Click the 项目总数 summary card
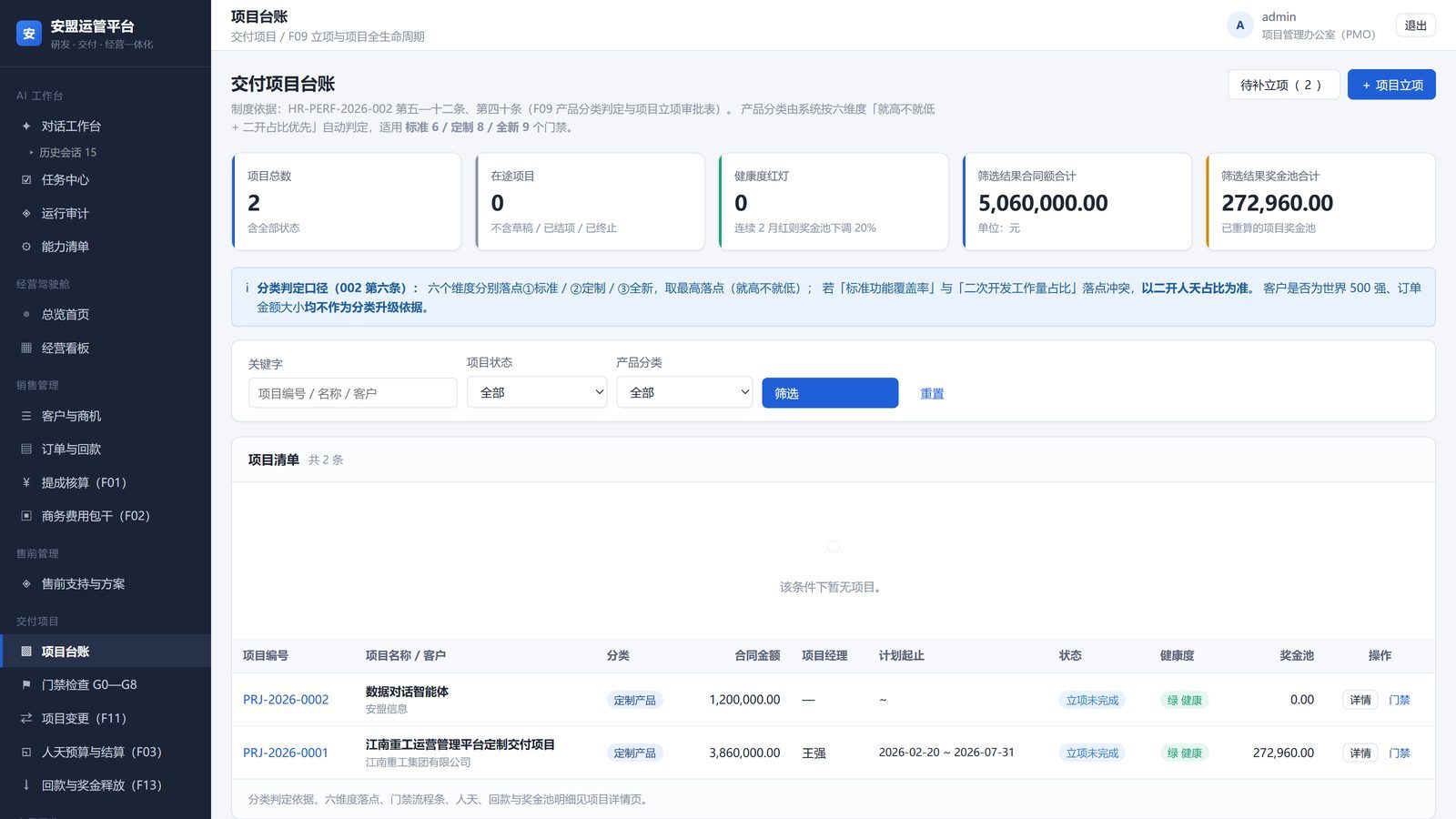 tap(347, 201)
